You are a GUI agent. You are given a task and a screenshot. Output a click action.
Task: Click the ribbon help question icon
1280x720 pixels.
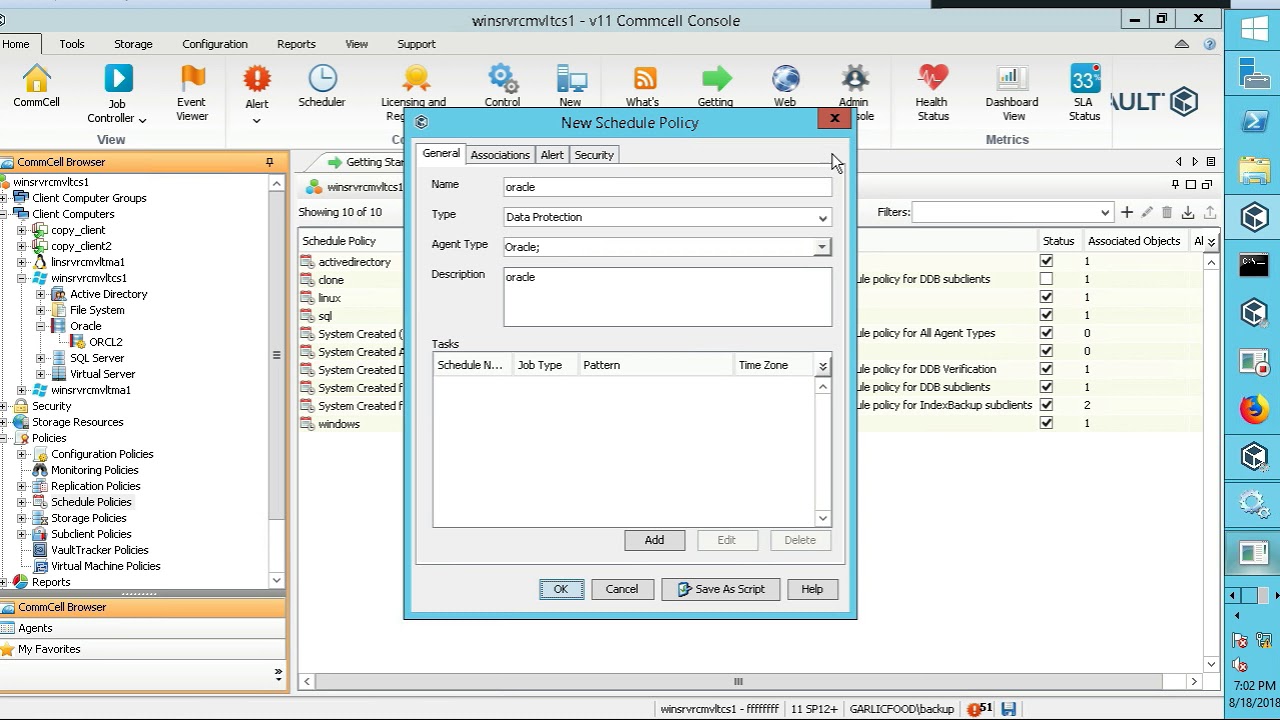point(1209,44)
